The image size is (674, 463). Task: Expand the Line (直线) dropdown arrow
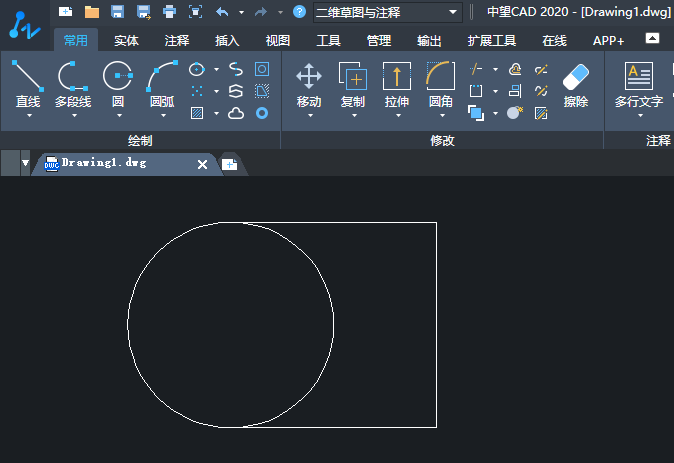[x=29, y=116]
